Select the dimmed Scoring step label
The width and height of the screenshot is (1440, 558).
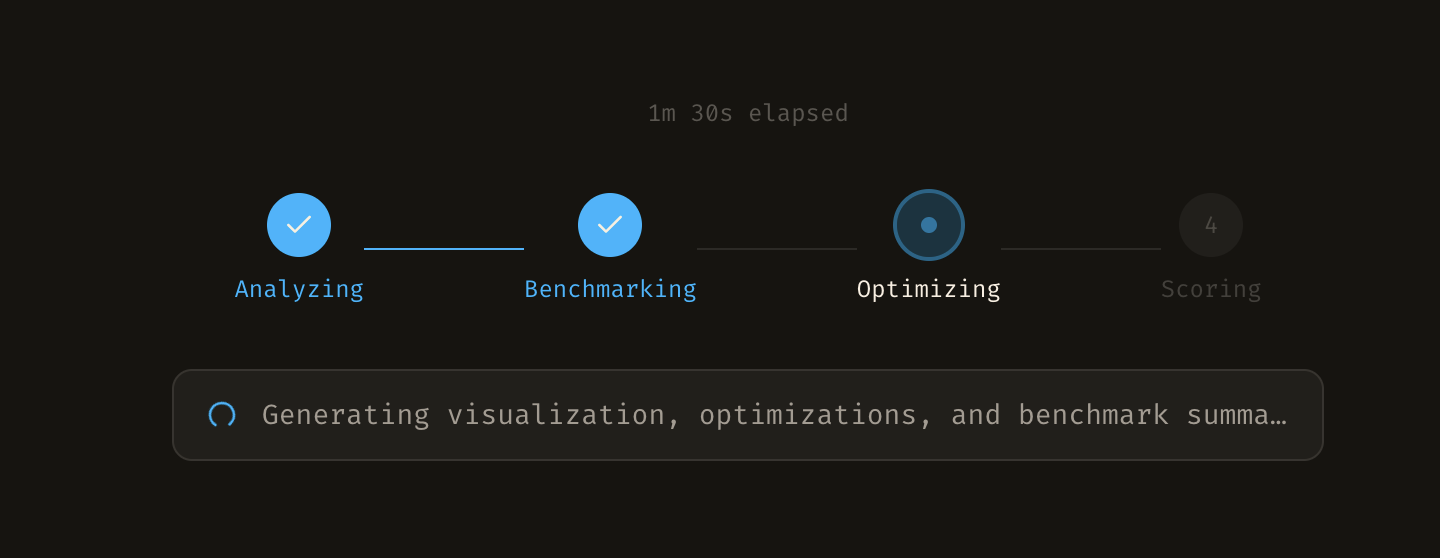1211,289
